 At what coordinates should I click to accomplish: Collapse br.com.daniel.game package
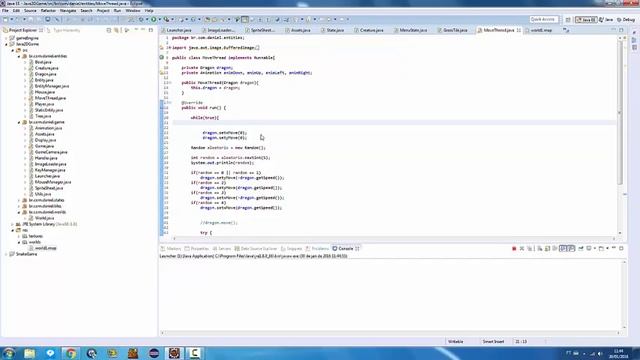[x=19, y=122]
